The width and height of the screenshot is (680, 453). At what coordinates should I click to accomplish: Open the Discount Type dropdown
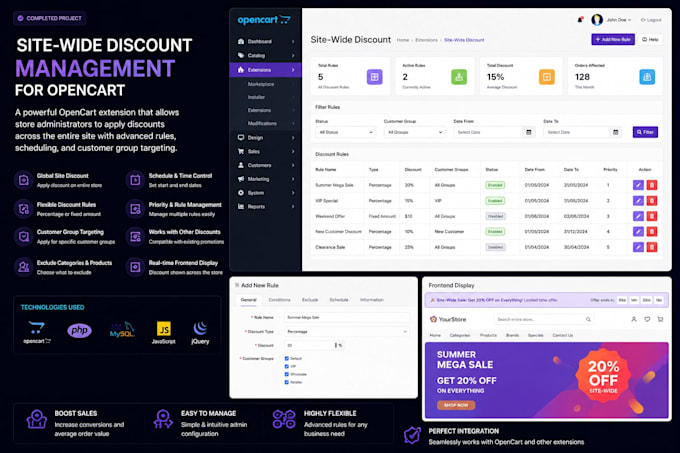pyautogui.click(x=347, y=332)
